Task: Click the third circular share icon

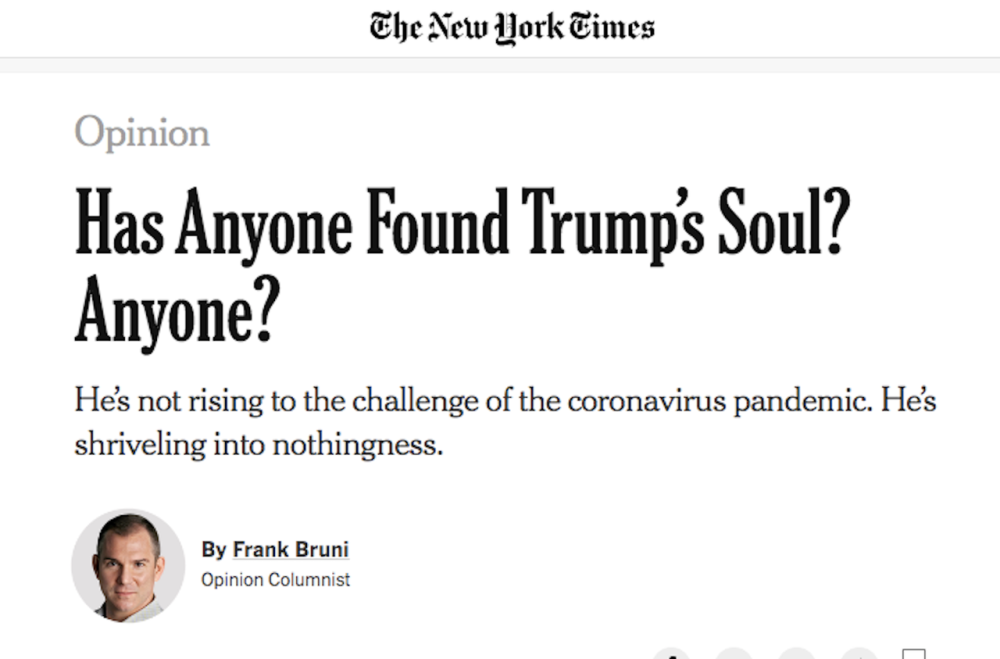Action: point(797,653)
